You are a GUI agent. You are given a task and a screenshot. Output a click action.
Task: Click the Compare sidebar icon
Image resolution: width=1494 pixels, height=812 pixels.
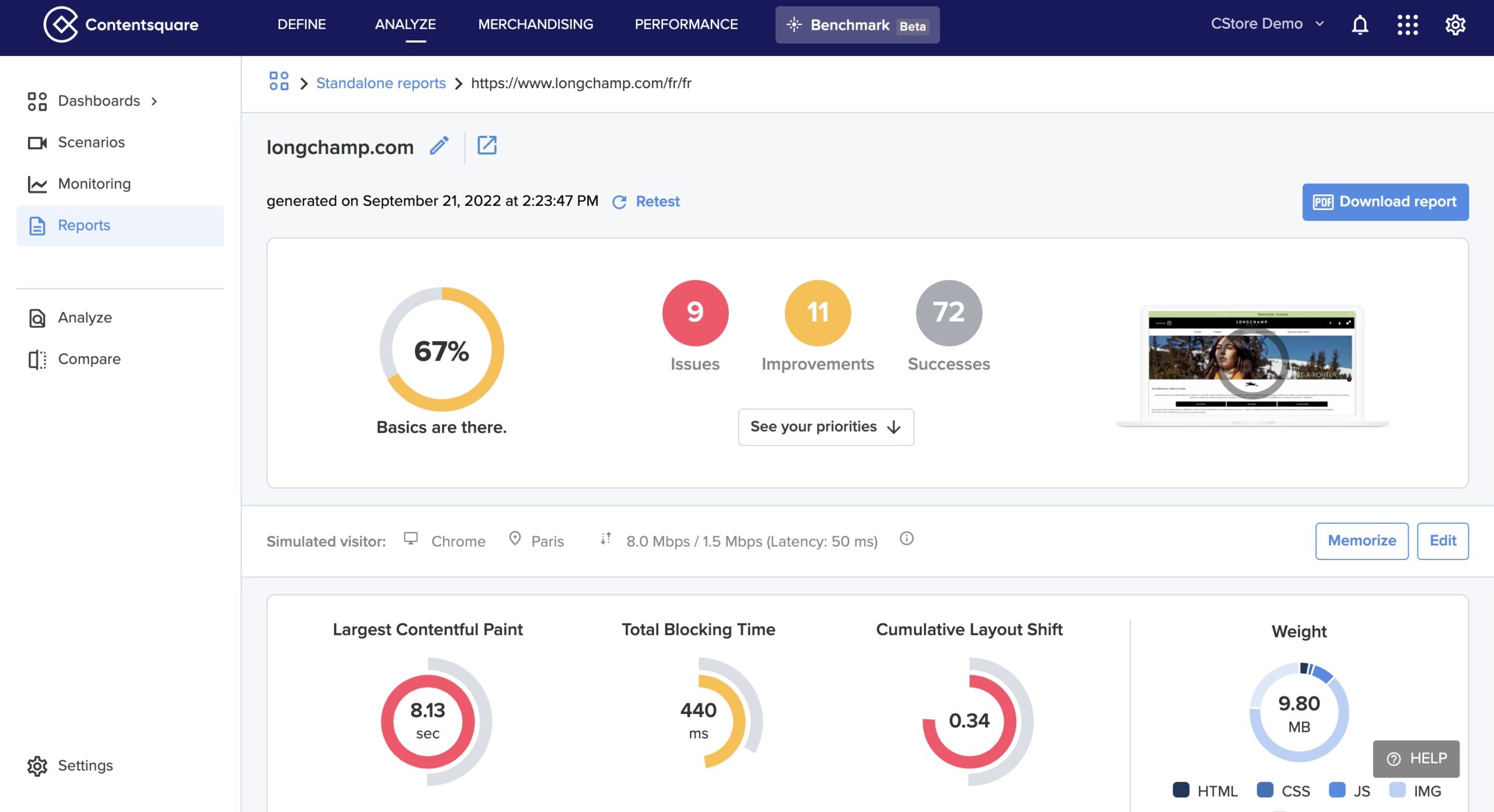[37, 359]
